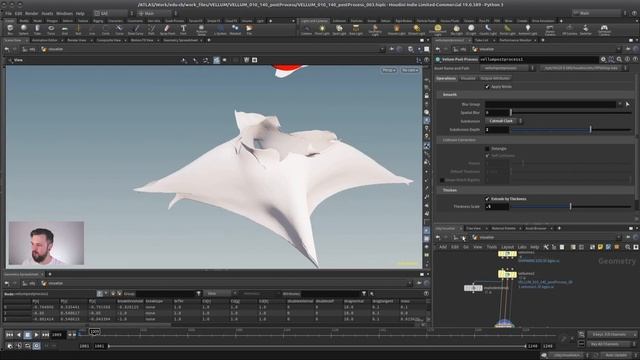
Task: Open the Windows menu
Action: (64, 13)
